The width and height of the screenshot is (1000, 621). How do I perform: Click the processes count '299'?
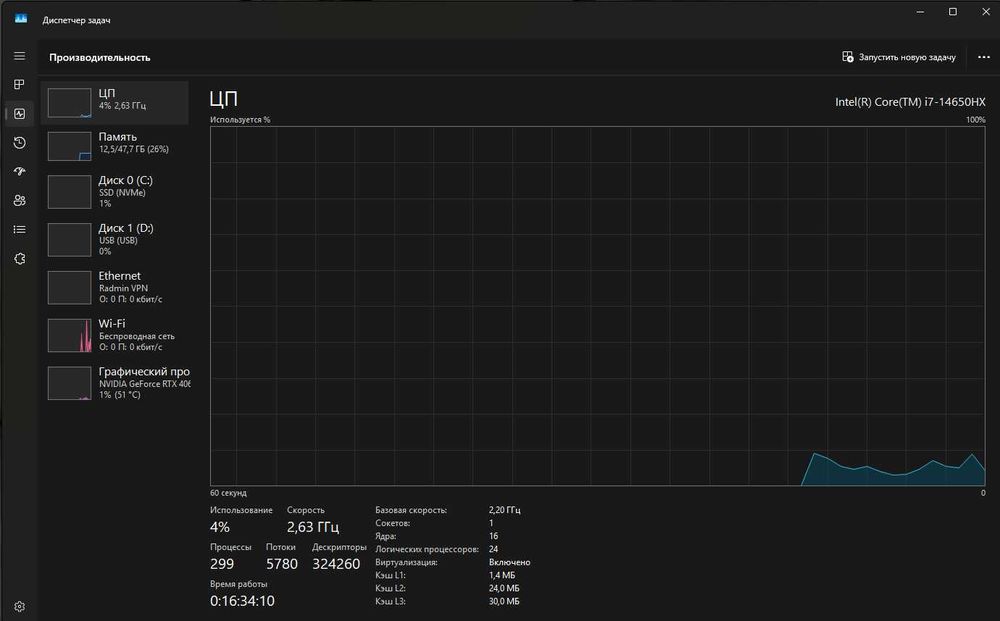point(222,564)
